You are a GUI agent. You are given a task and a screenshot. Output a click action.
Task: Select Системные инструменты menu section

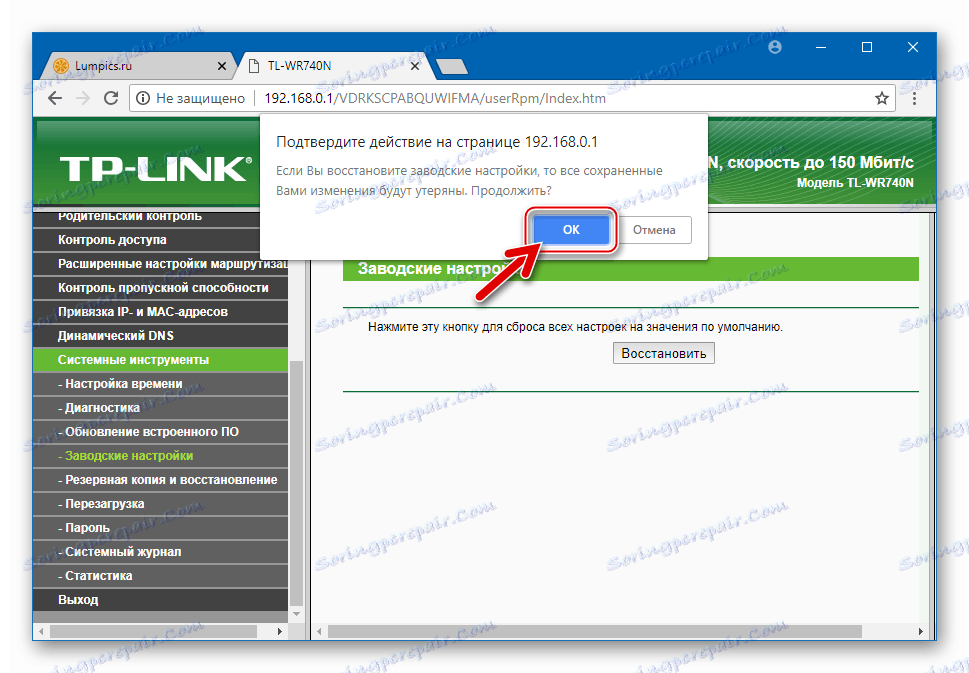161,360
